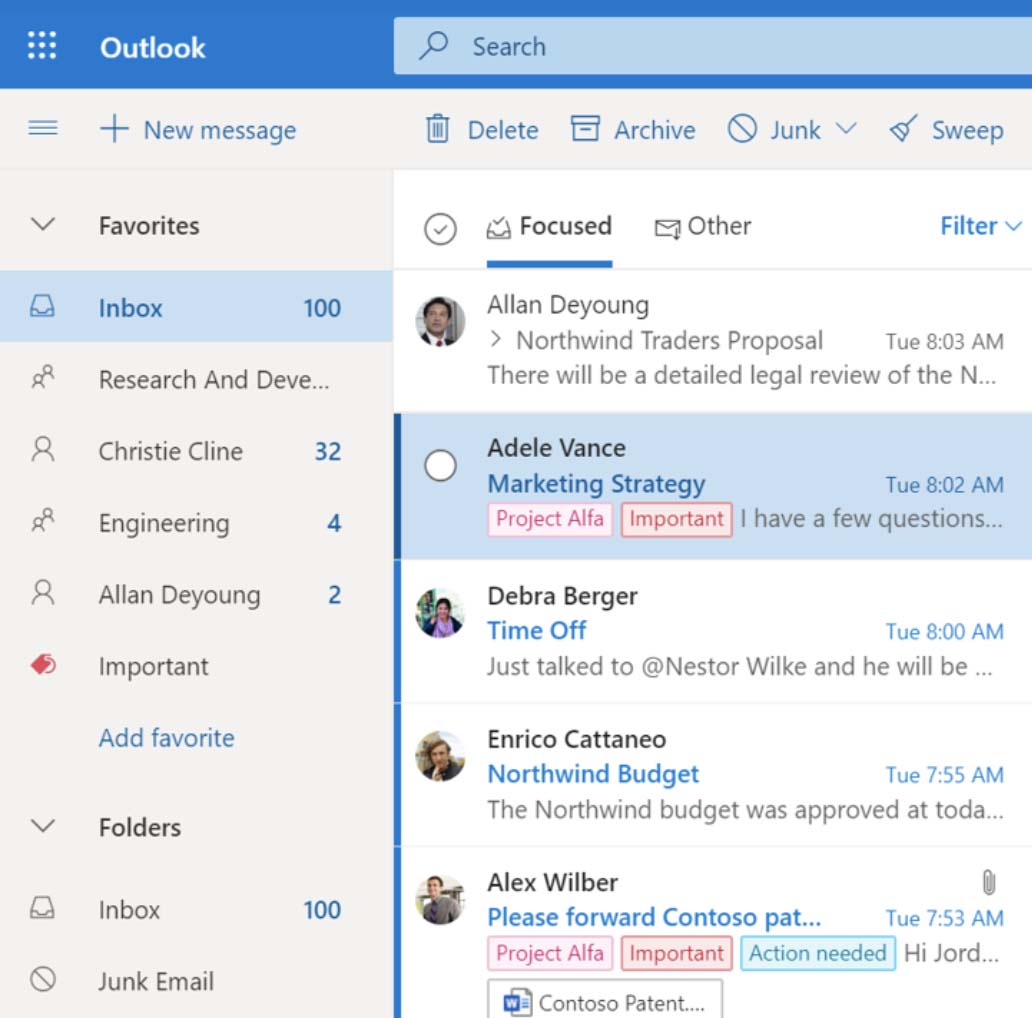Click the Action needed tag on Alex Wilber email
The image size is (1032, 1018).
coord(818,953)
